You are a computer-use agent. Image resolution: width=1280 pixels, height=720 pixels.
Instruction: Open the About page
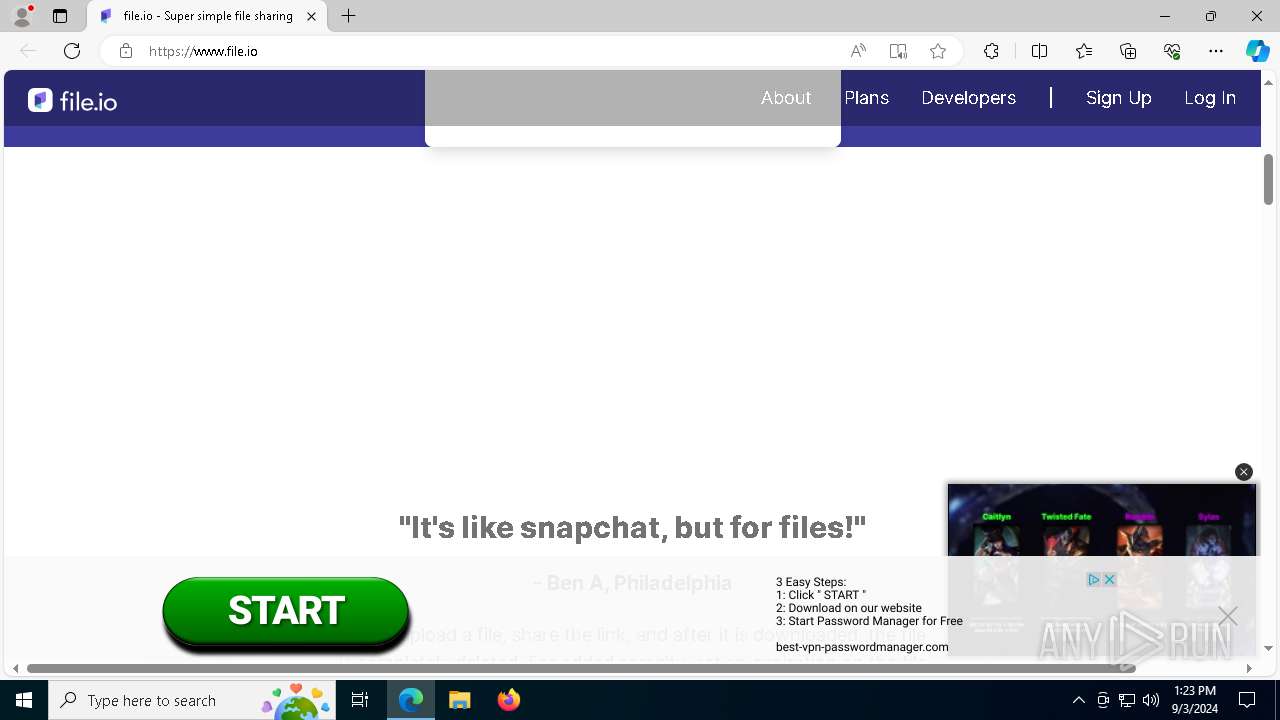click(786, 98)
